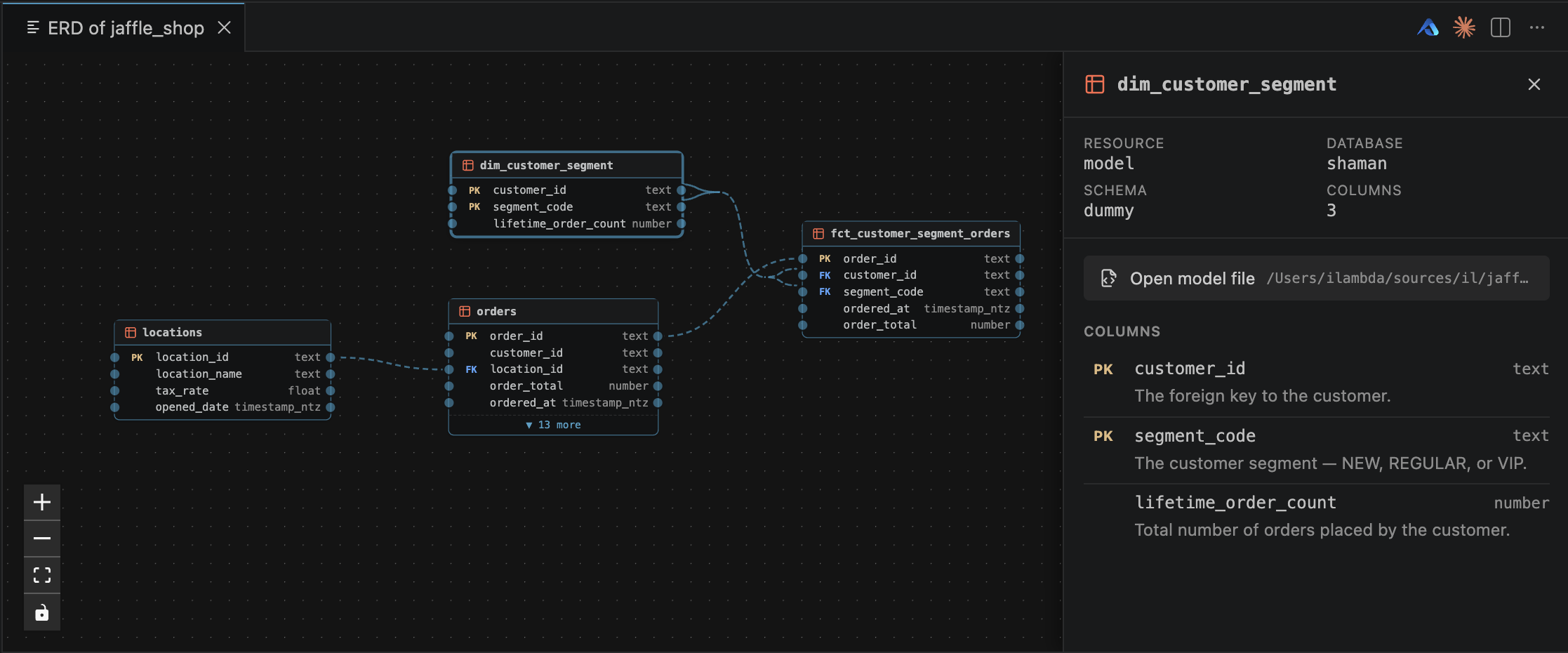1568x653 pixels.
Task: Click the table icon beside dim_customer_segment panel title
Action: tap(1095, 84)
